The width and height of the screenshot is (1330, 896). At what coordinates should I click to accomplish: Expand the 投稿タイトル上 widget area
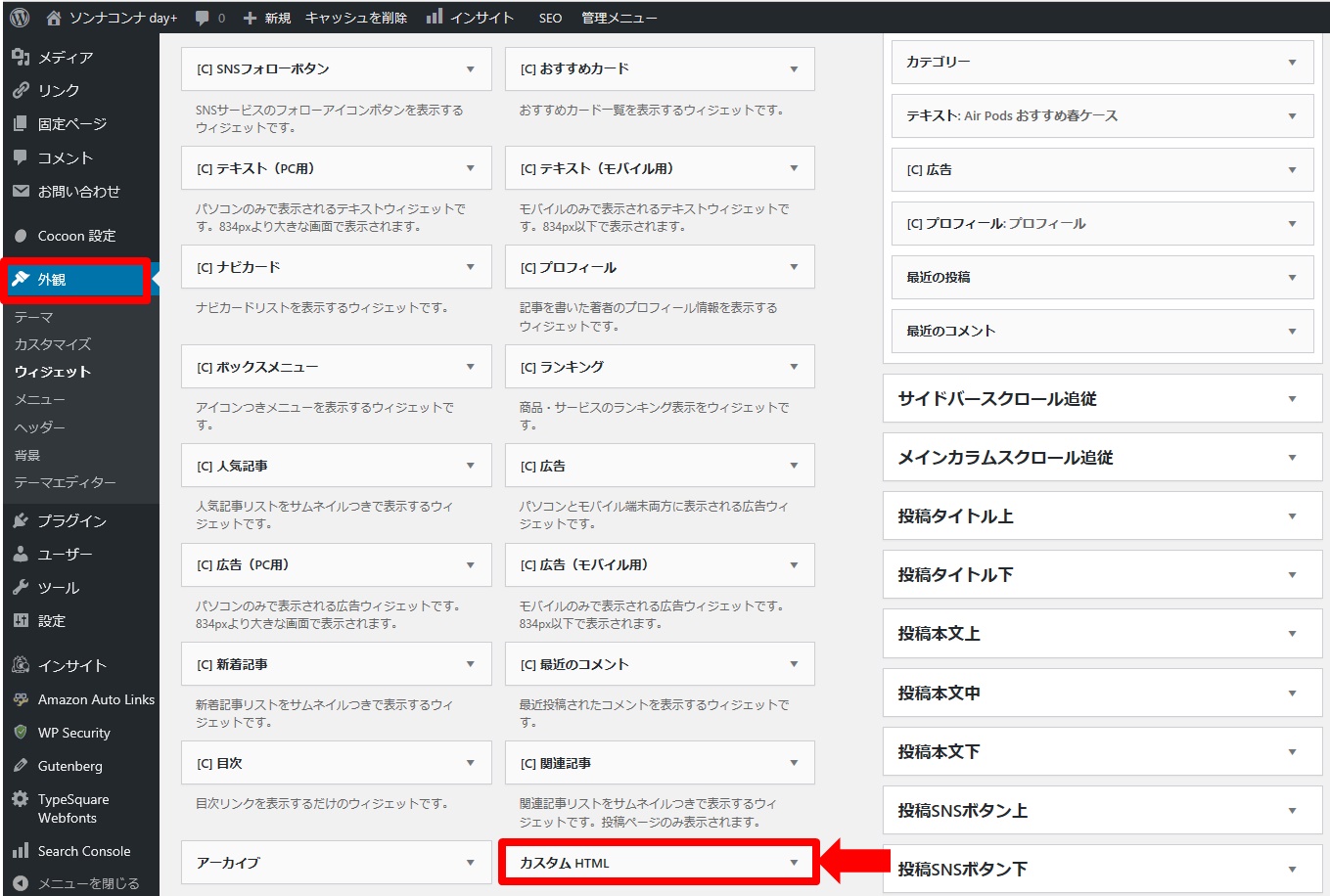coord(1292,516)
